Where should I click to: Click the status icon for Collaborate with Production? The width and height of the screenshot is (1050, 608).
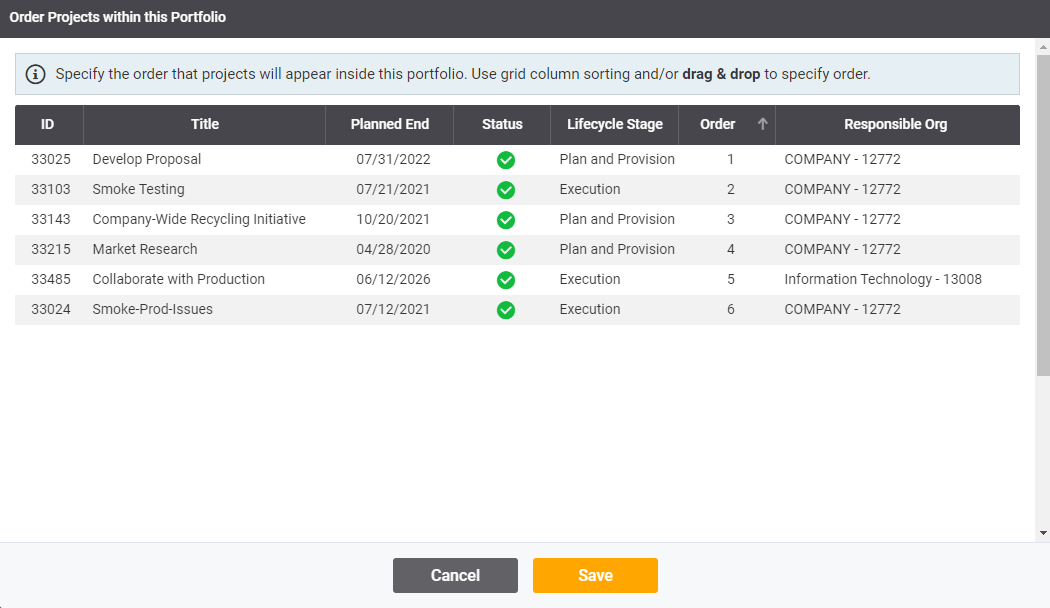point(506,280)
